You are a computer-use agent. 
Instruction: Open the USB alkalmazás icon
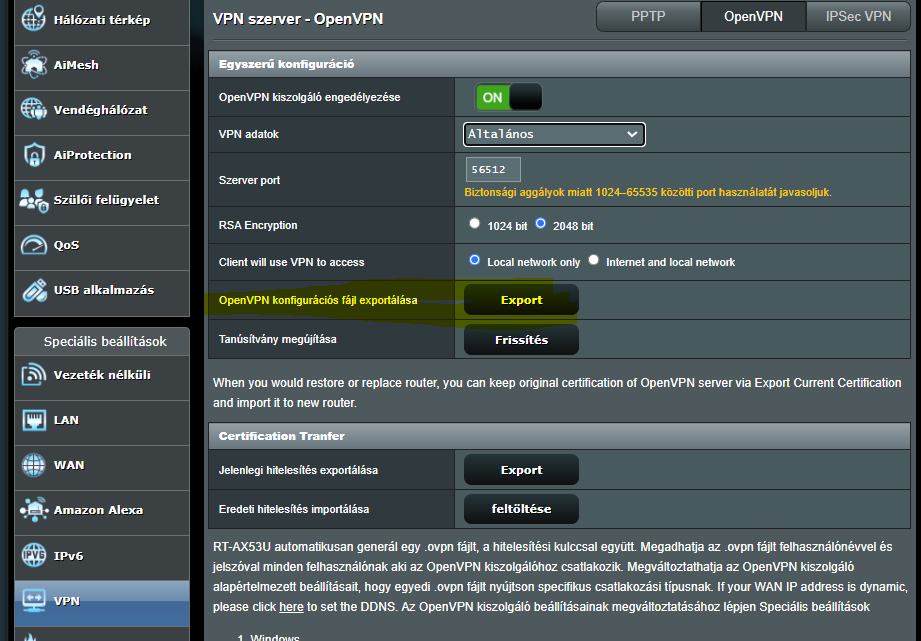coord(33,290)
